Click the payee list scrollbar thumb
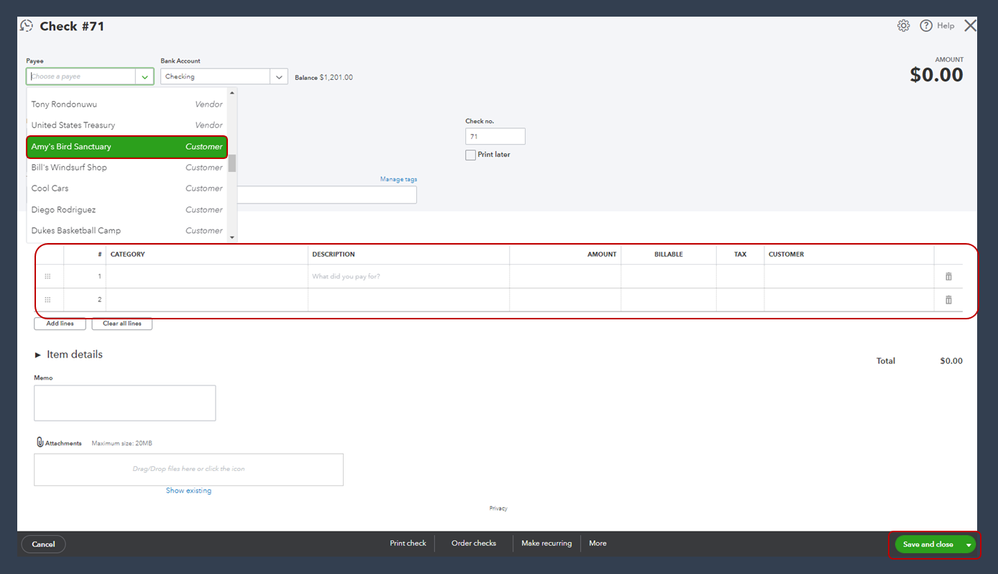 coord(232,164)
